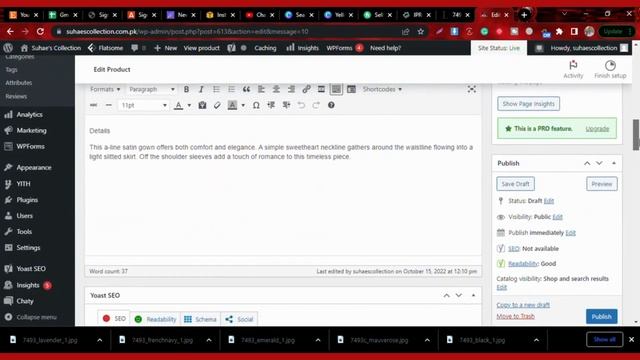Undo last editor change
This screenshot has width=640, height=360.
[x=301, y=105]
